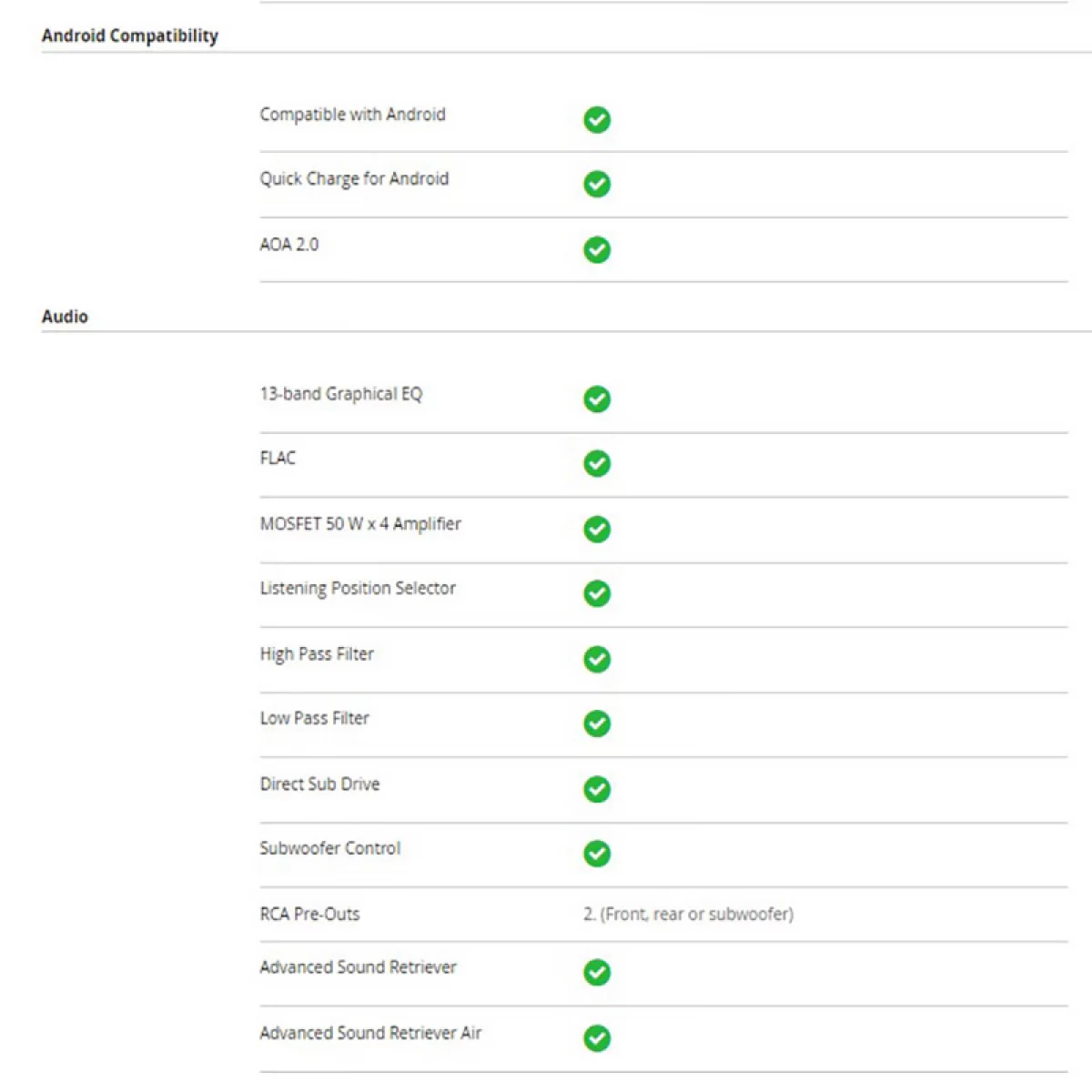Viewport: 1092px width, 1092px height.
Task: Click the Low Pass Filter checkmark
Action: (x=597, y=723)
